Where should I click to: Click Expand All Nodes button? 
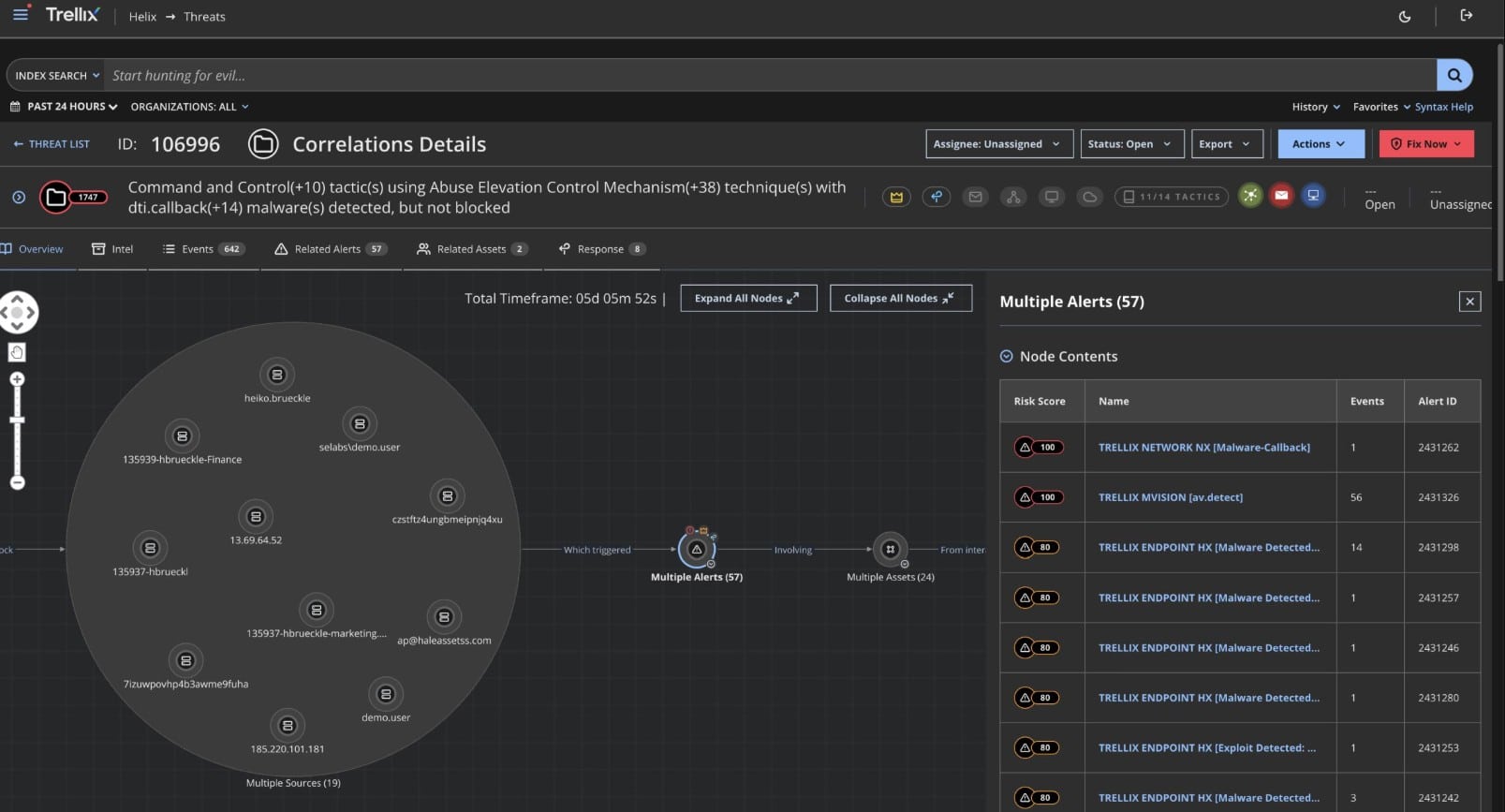(x=748, y=298)
